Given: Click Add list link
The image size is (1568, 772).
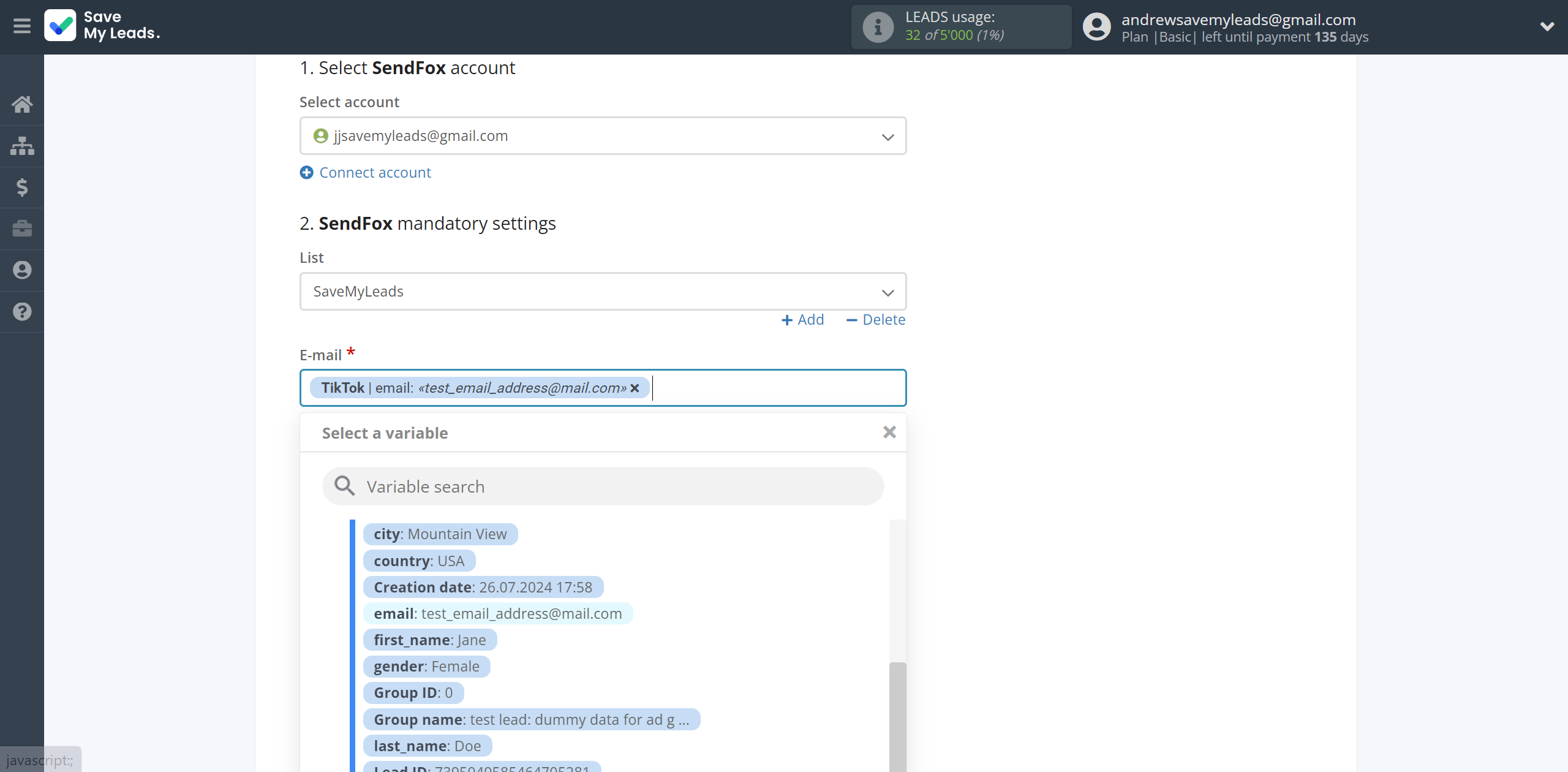Looking at the screenshot, I should point(802,320).
